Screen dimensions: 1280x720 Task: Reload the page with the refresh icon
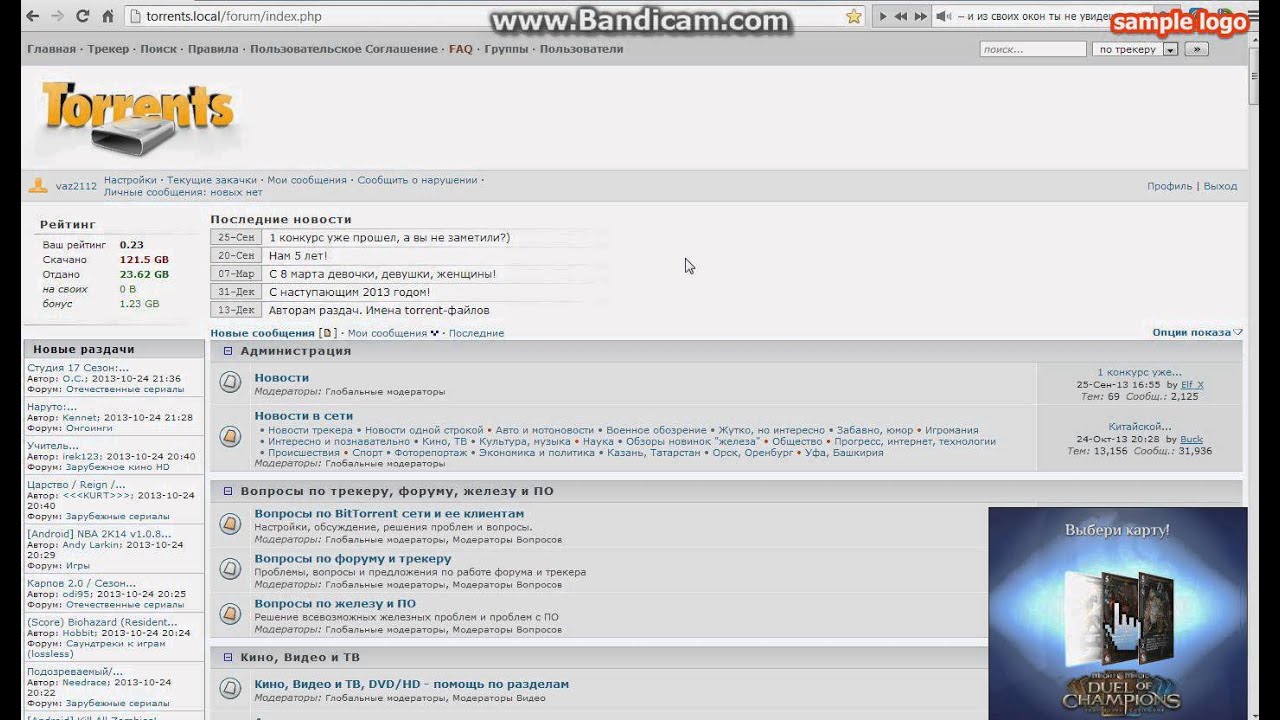point(82,16)
